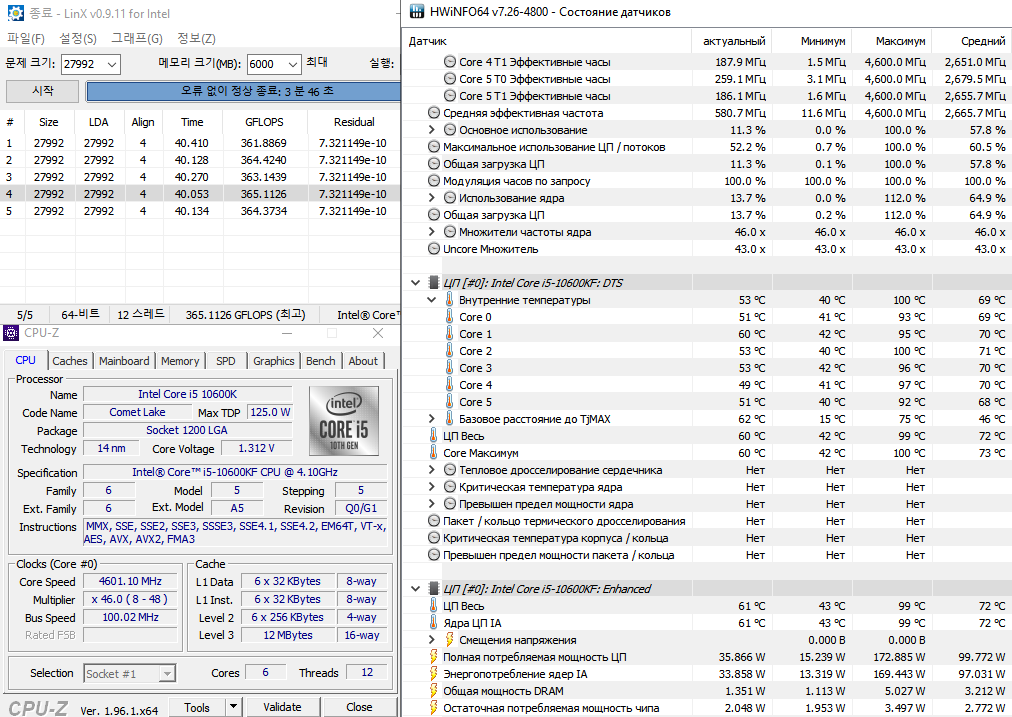1012x717 pixels.
Task: Click lightning icon for Общая мощность DRAM
Action: (434, 691)
